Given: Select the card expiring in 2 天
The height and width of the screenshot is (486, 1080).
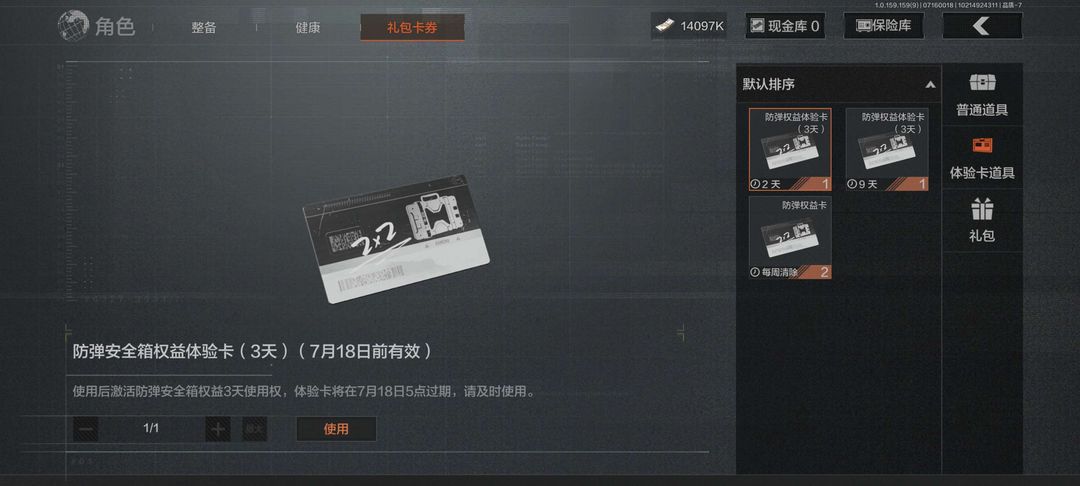Looking at the screenshot, I should point(790,149).
